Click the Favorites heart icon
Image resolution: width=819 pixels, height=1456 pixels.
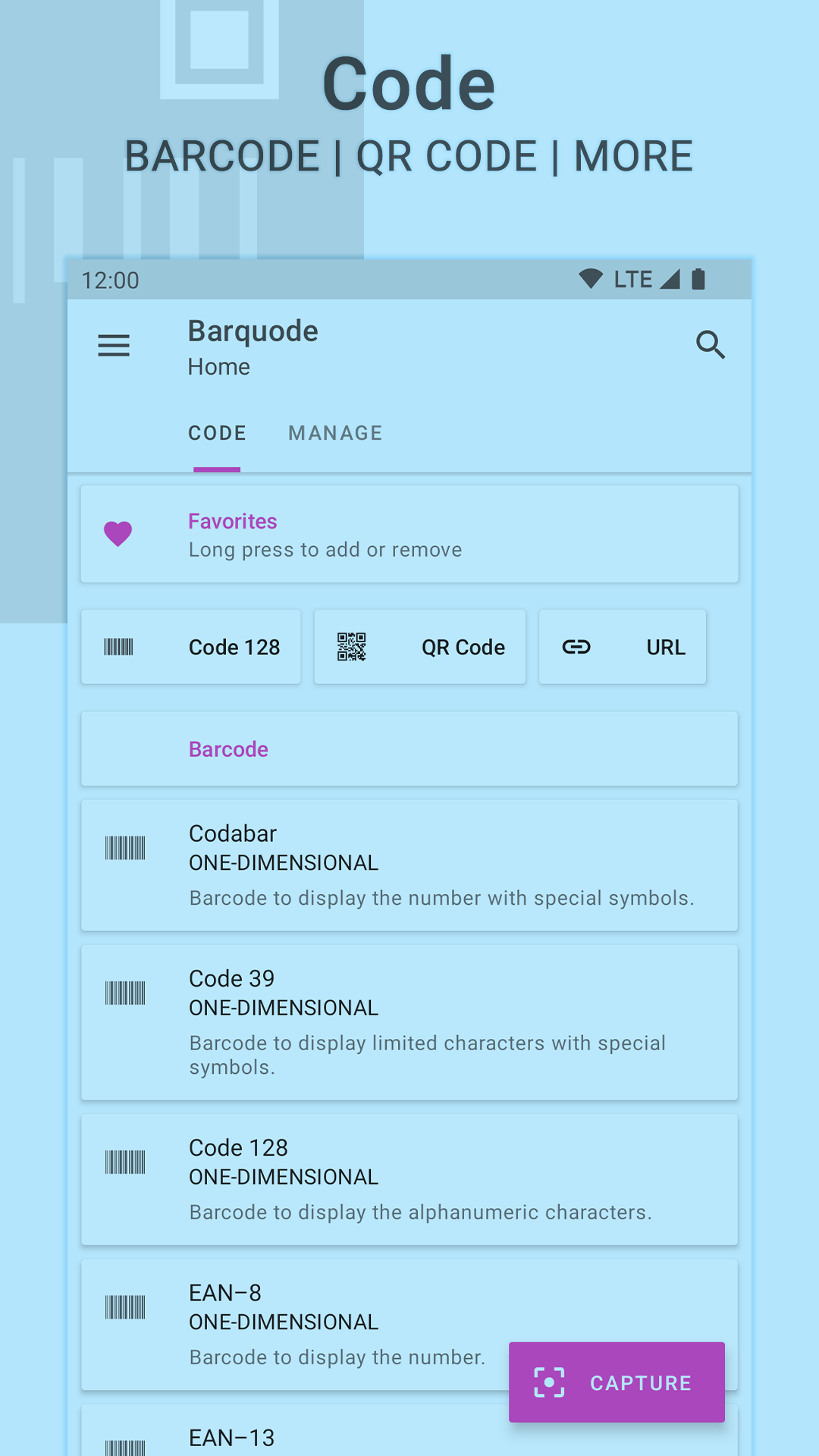[118, 534]
